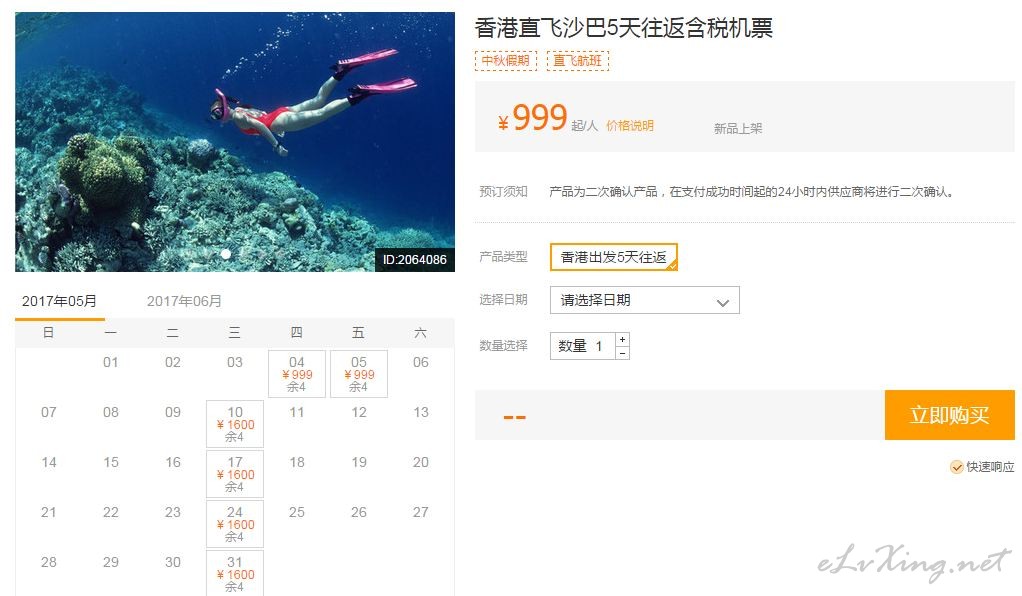Select May 17 priced at ¥1600
This screenshot has height=596, width=1022.
coord(235,474)
